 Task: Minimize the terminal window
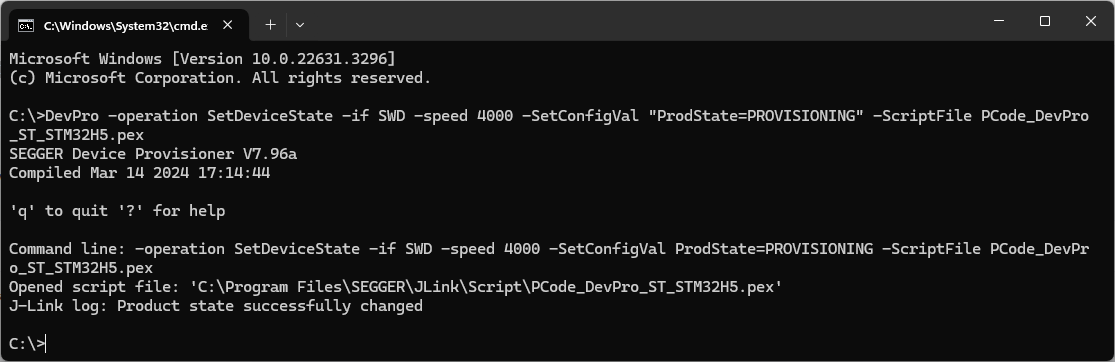[x=999, y=22]
